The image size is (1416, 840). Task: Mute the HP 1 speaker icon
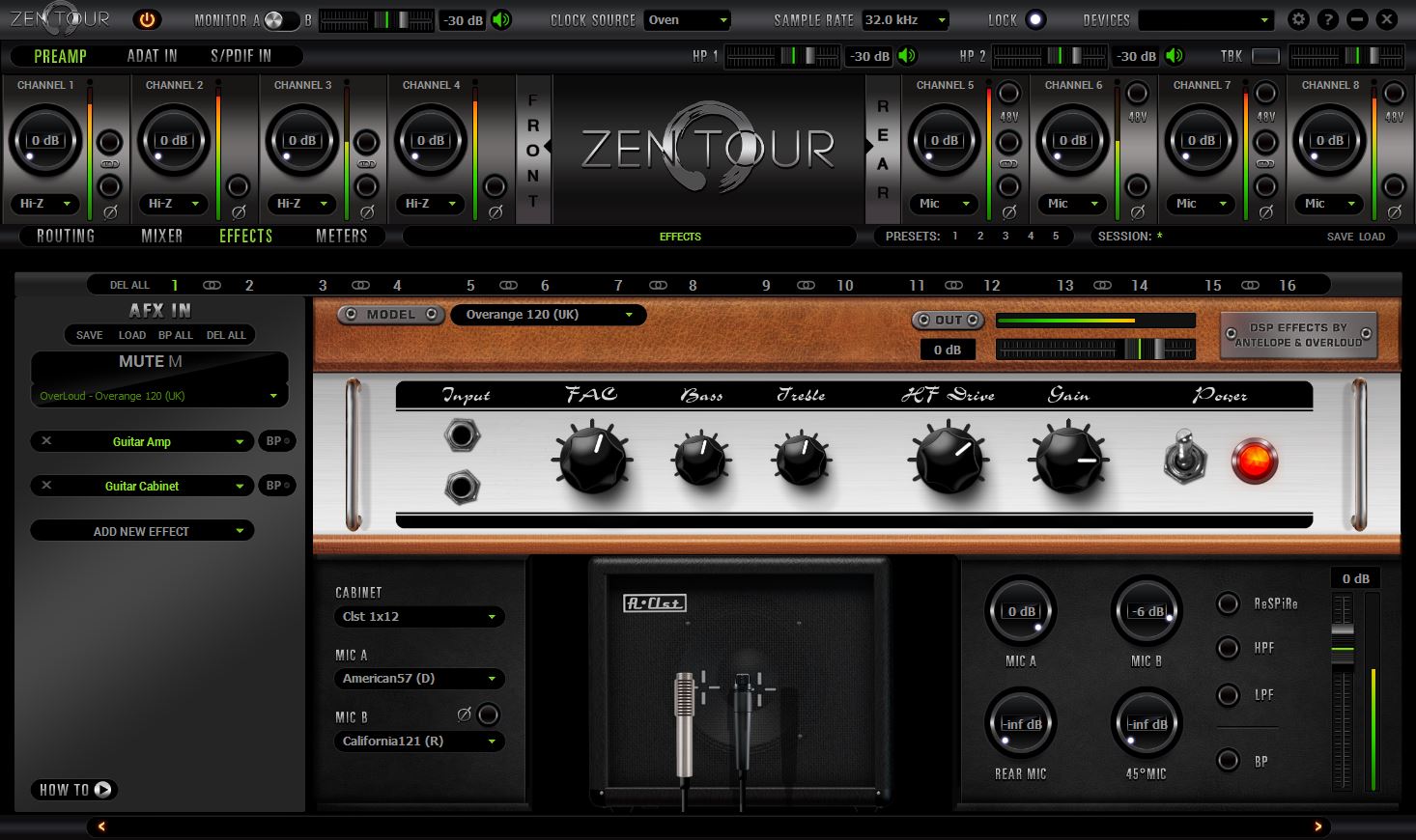pyautogui.click(x=907, y=56)
